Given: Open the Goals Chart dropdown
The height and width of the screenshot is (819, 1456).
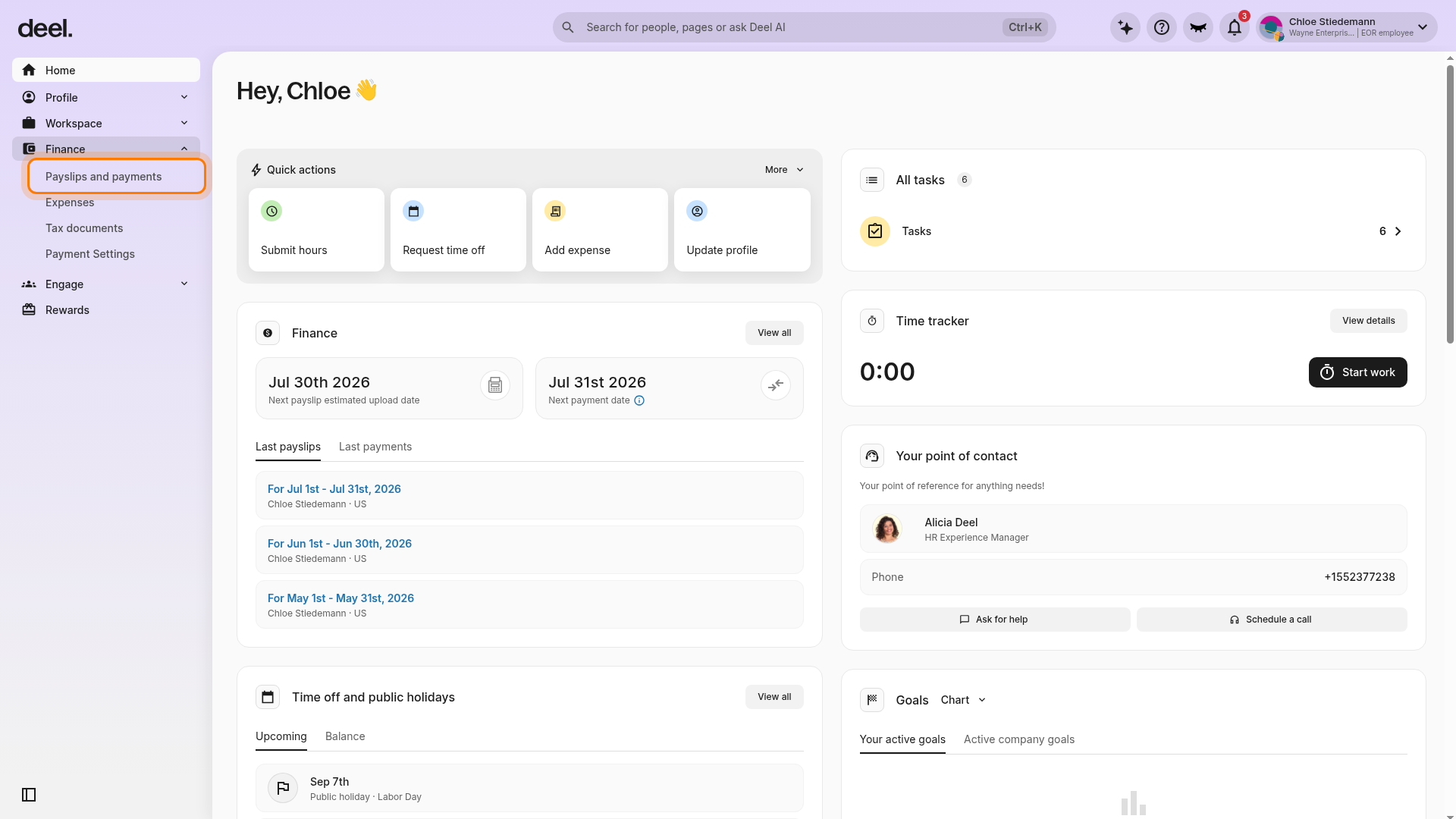Looking at the screenshot, I should click(x=964, y=700).
